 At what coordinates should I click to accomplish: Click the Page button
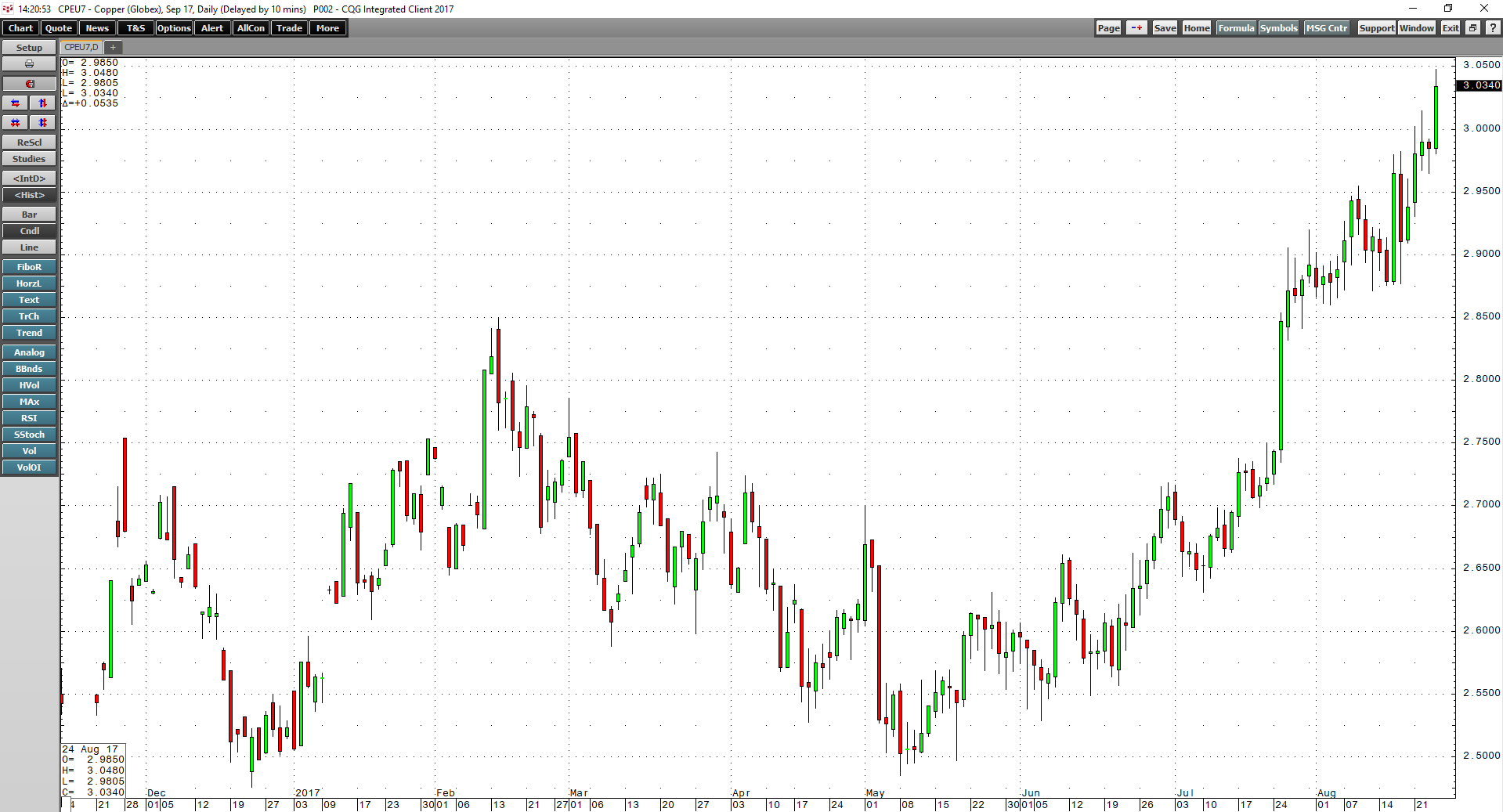1108,28
